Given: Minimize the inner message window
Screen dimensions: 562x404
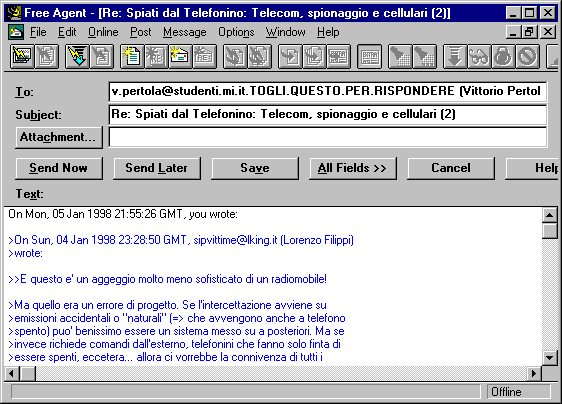Looking at the screenshot, I should point(514,32).
